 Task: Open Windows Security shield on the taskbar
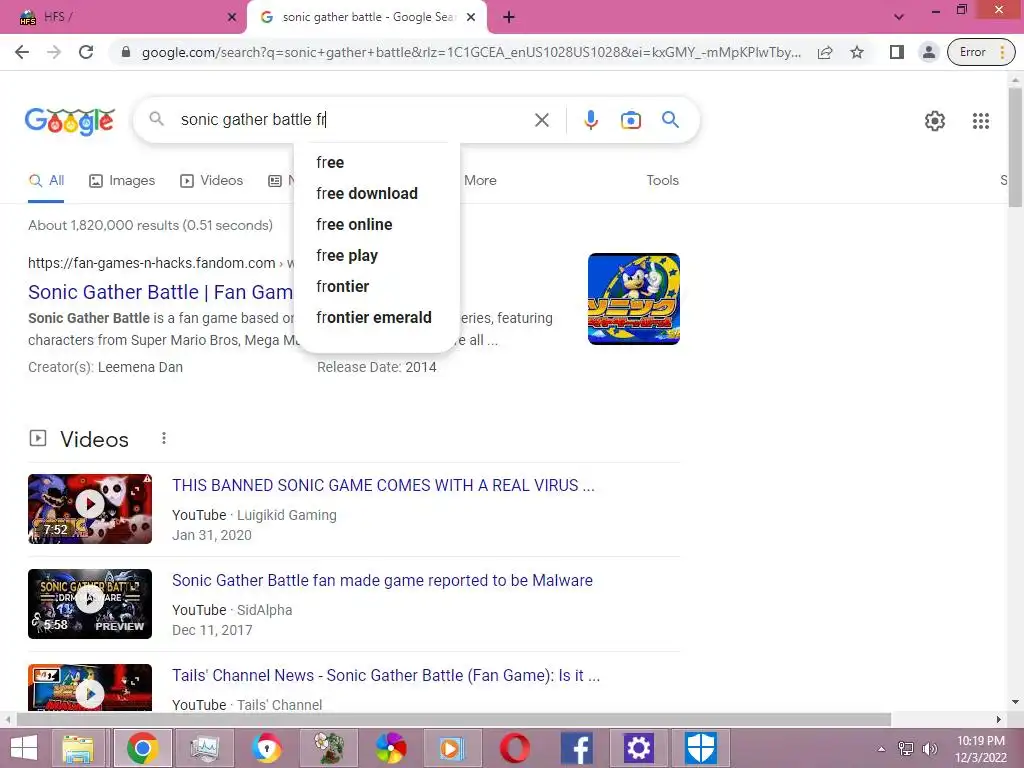[701, 748]
